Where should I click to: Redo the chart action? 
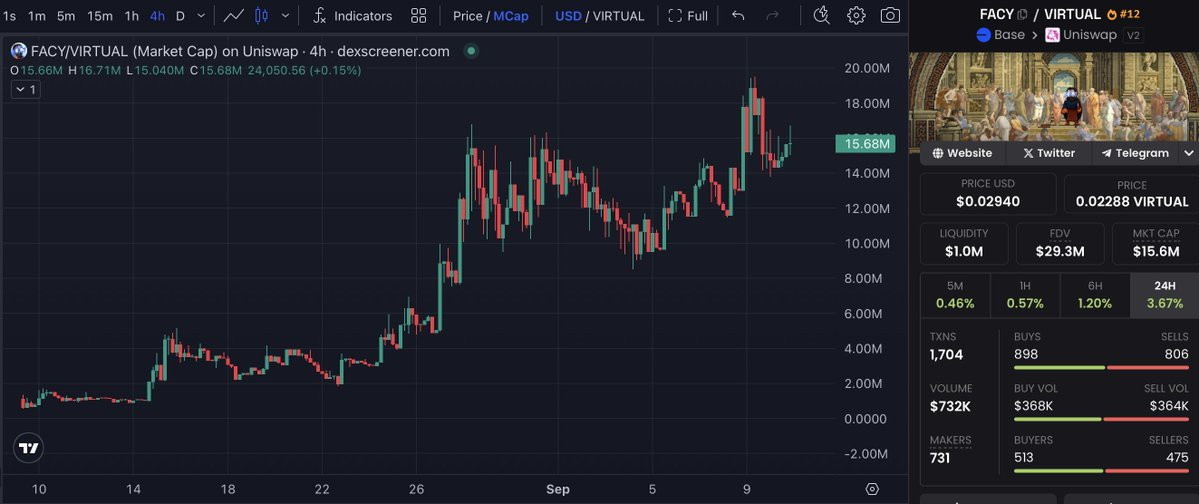pyautogui.click(x=773, y=15)
